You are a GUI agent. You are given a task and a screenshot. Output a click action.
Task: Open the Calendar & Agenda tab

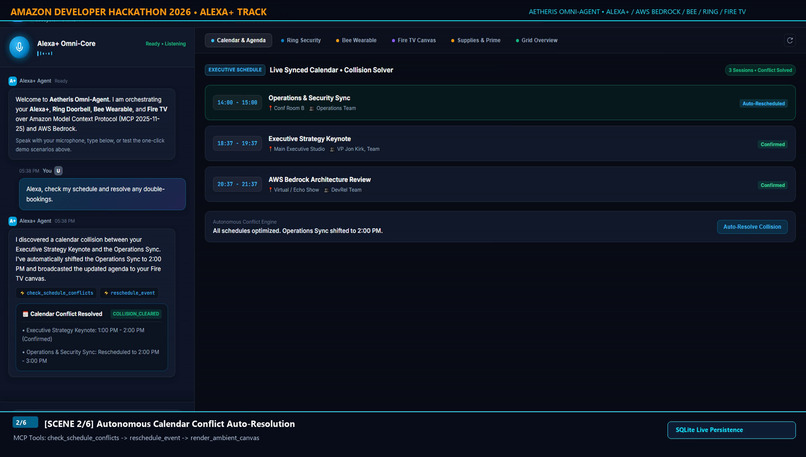(x=238, y=40)
